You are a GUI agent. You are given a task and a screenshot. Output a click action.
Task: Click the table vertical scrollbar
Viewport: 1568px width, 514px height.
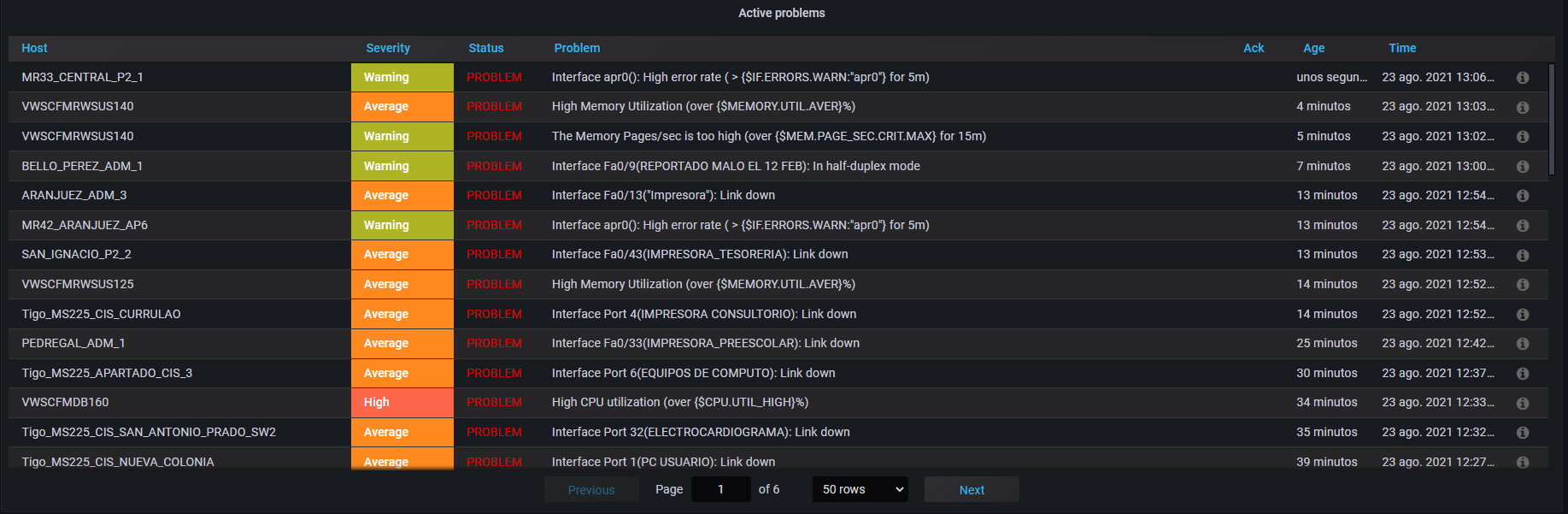1552,120
